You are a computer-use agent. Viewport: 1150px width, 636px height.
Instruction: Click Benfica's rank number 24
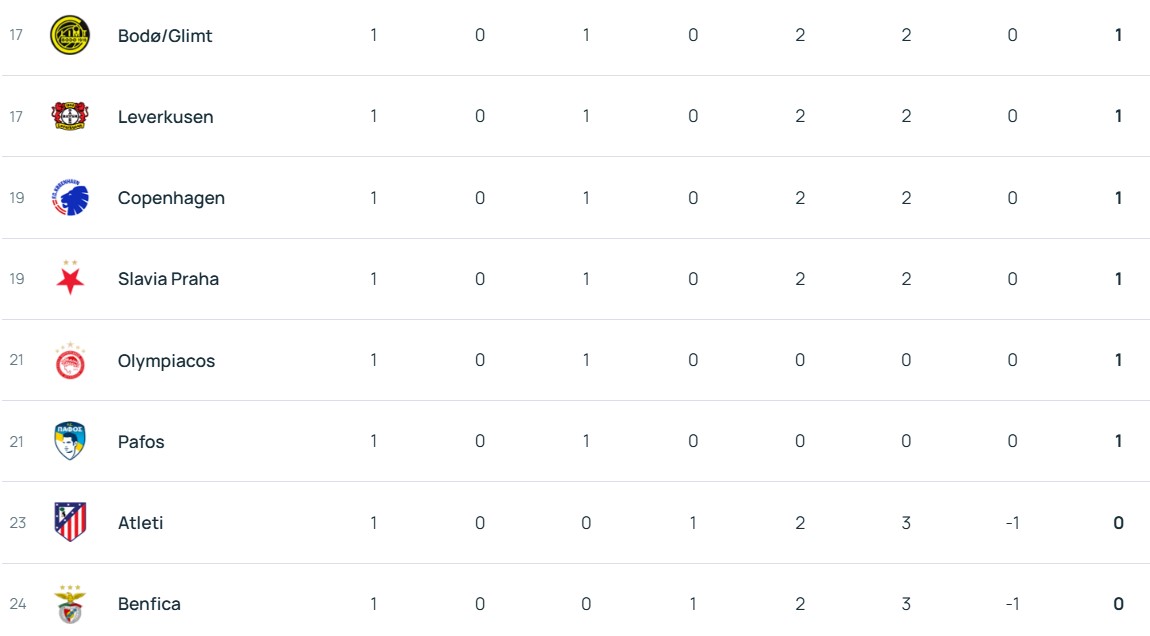[x=17, y=604]
